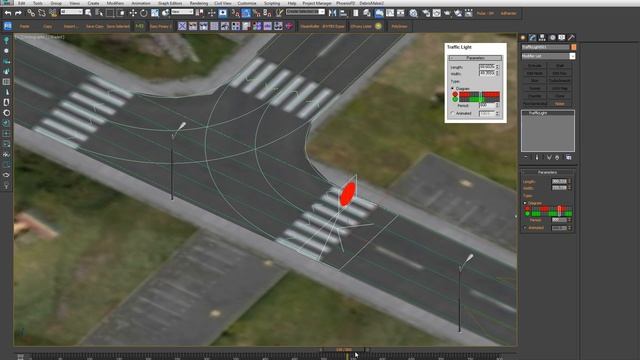The height and width of the screenshot is (360, 640).
Task: Select the Unlink Selection tool
Action: click(x=42, y=13)
